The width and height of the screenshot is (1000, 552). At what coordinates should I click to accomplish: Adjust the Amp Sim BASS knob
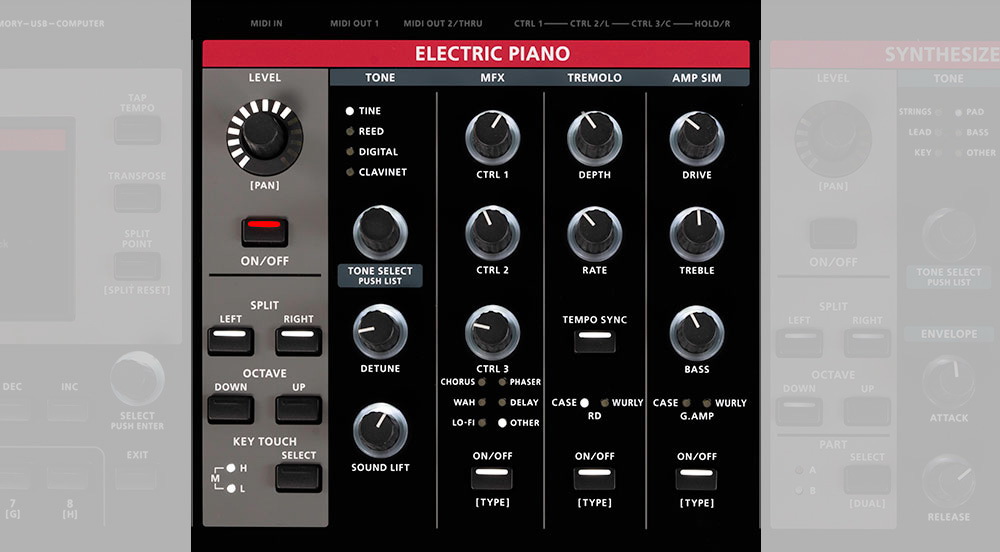[696, 332]
